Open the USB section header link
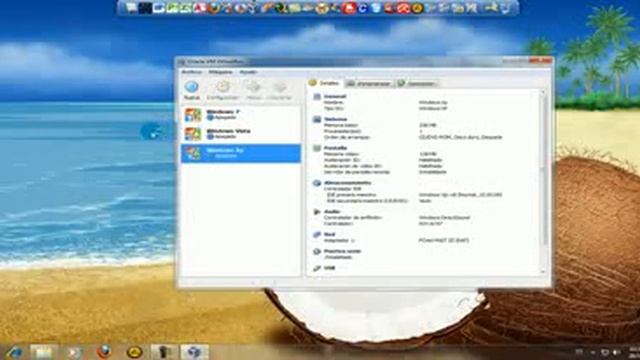Screen dimensions: 640x360 point(329,268)
